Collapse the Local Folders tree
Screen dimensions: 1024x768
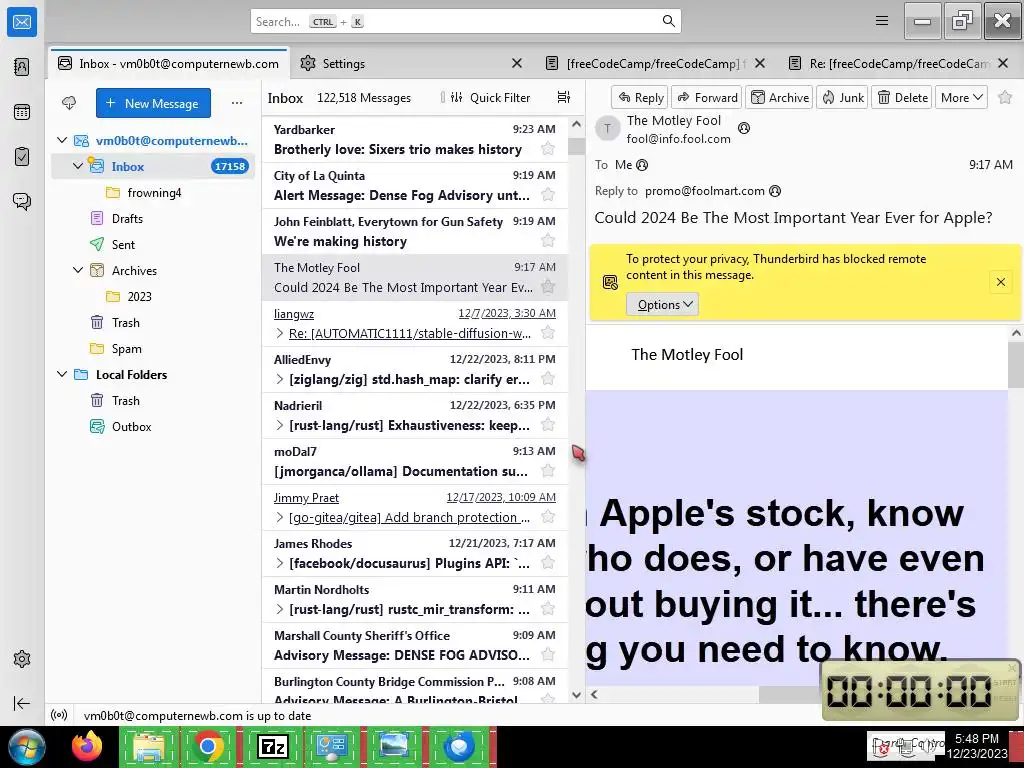[62, 374]
